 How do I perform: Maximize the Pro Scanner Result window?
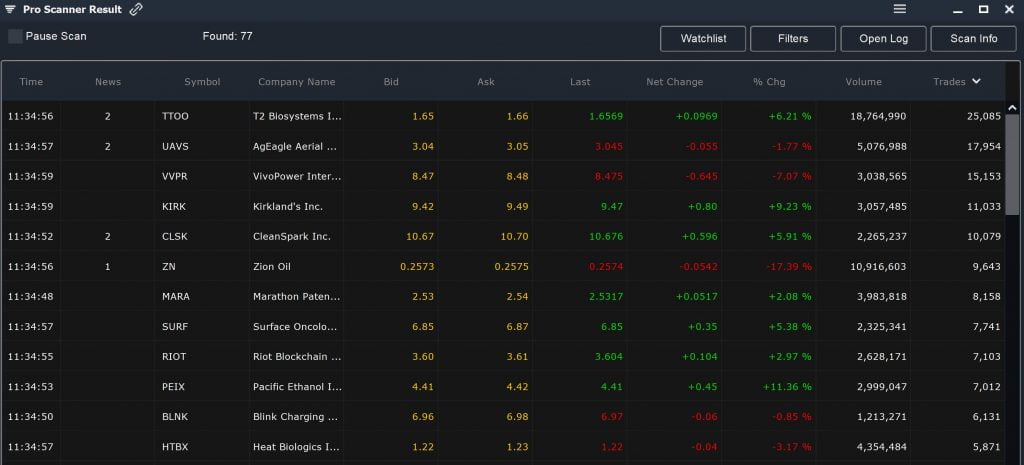pyautogui.click(x=983, y=9)
